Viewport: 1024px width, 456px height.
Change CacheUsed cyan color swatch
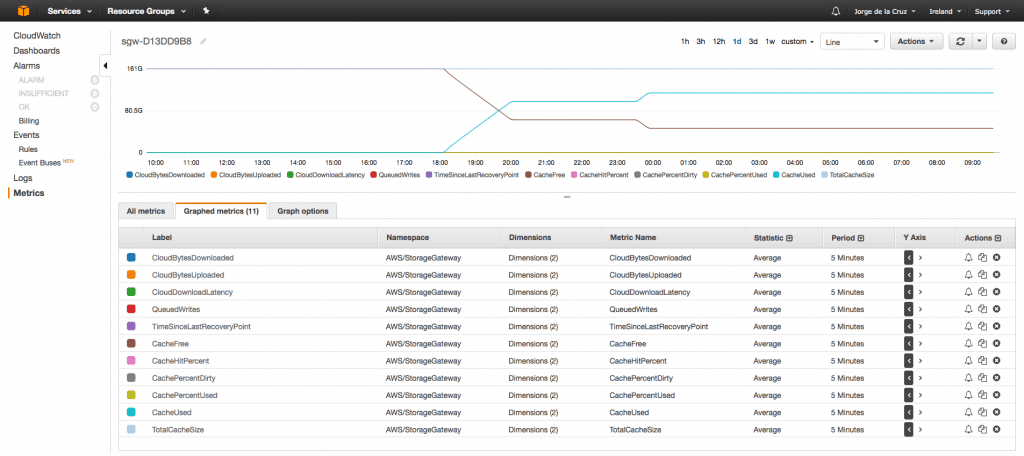click(131, 412)
